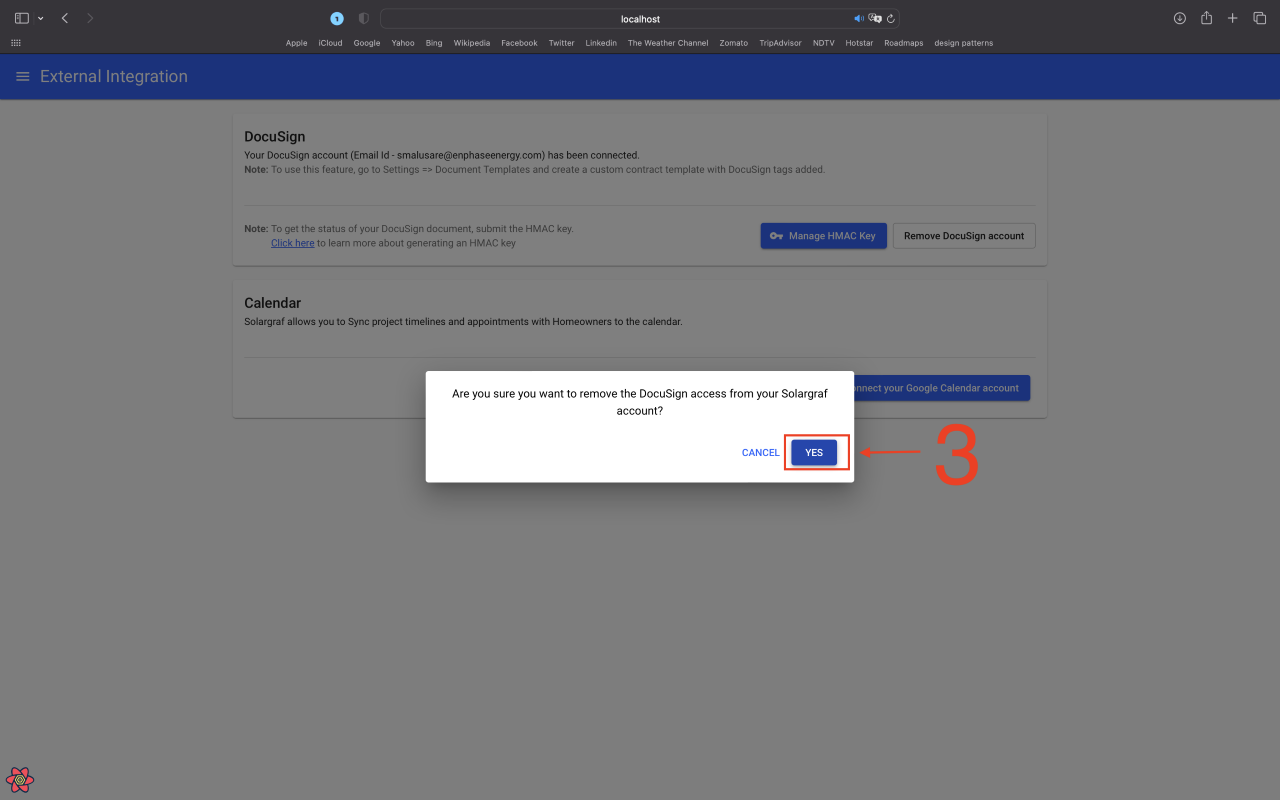Open the design patterns bookmark
Viewport: 1280px width, 800px height.
pyautogui.click(x=963, y=43)
